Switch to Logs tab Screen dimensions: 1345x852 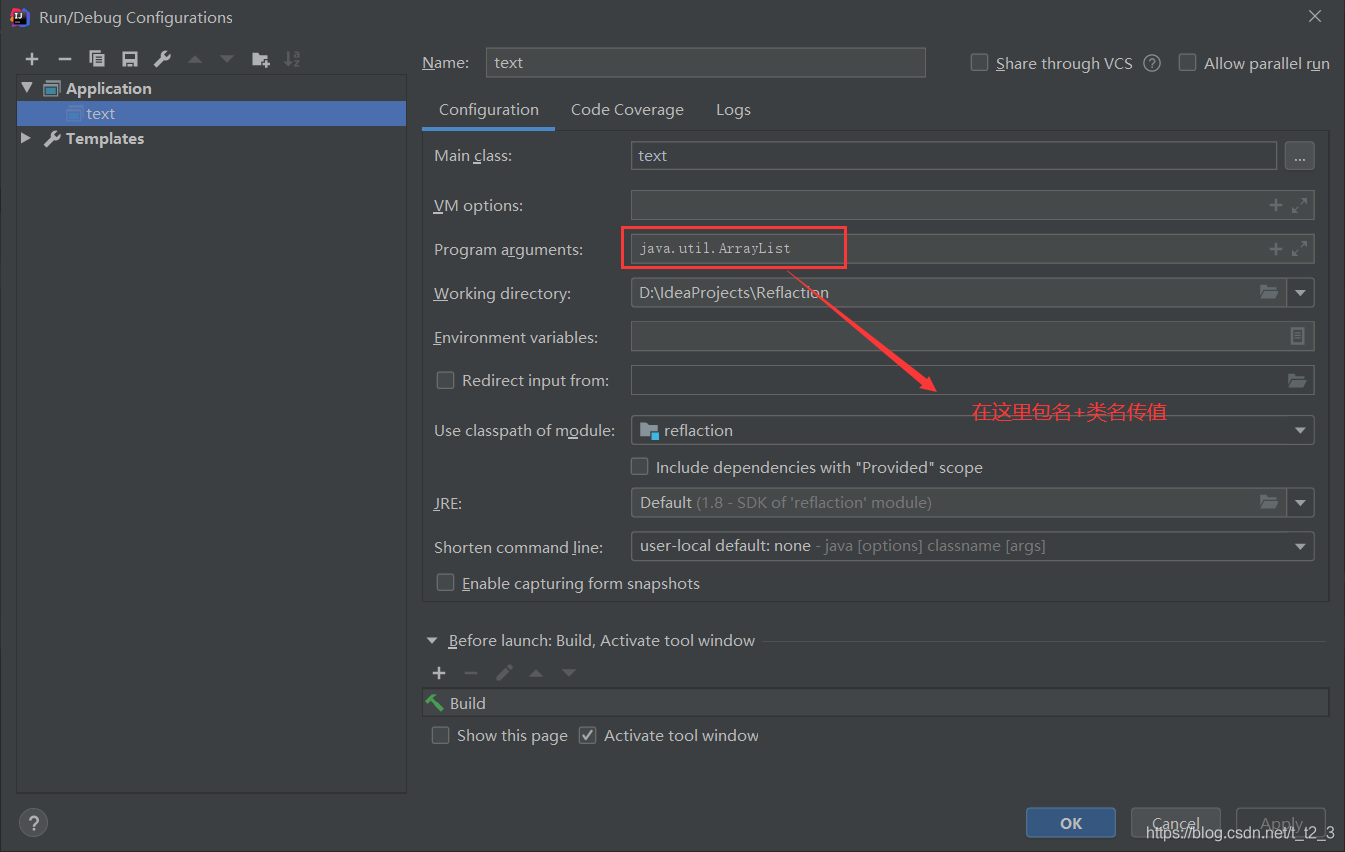733,110
